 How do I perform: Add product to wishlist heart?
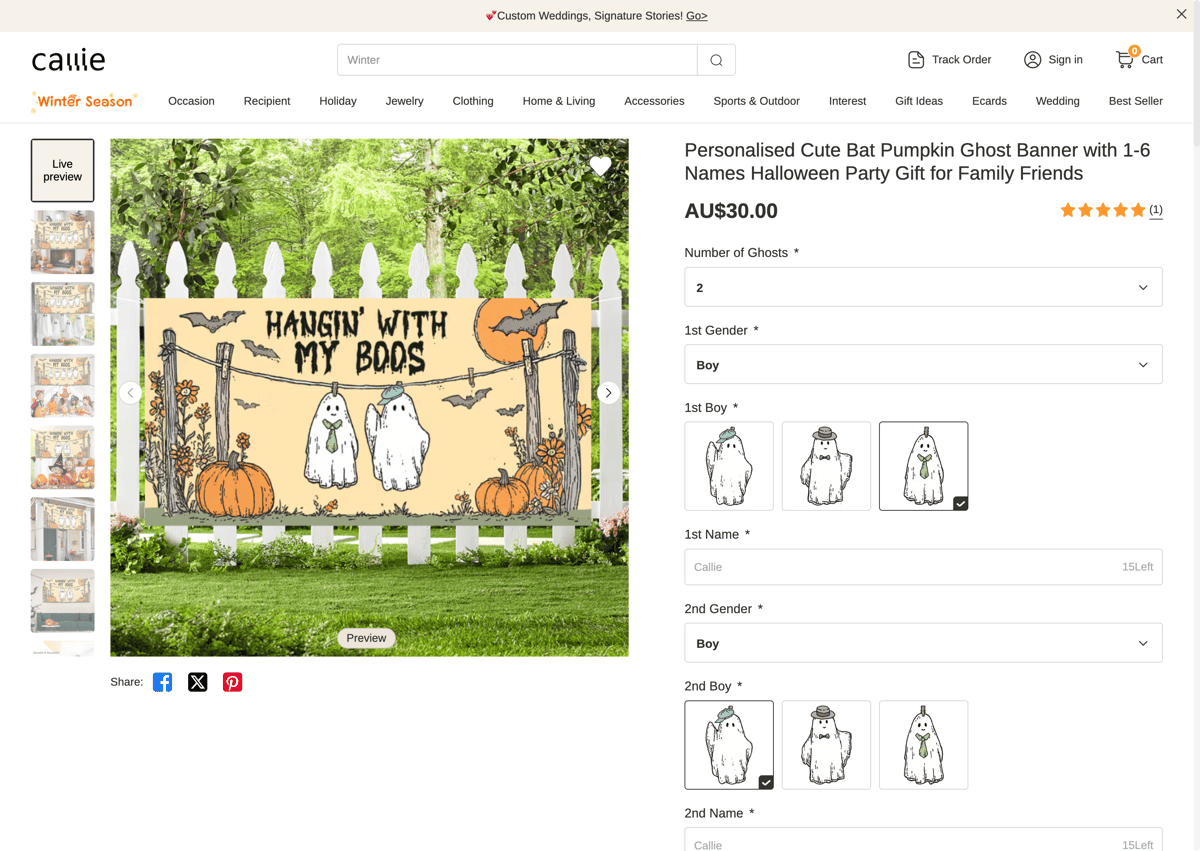pyautogui.click(x=600, y=166)
